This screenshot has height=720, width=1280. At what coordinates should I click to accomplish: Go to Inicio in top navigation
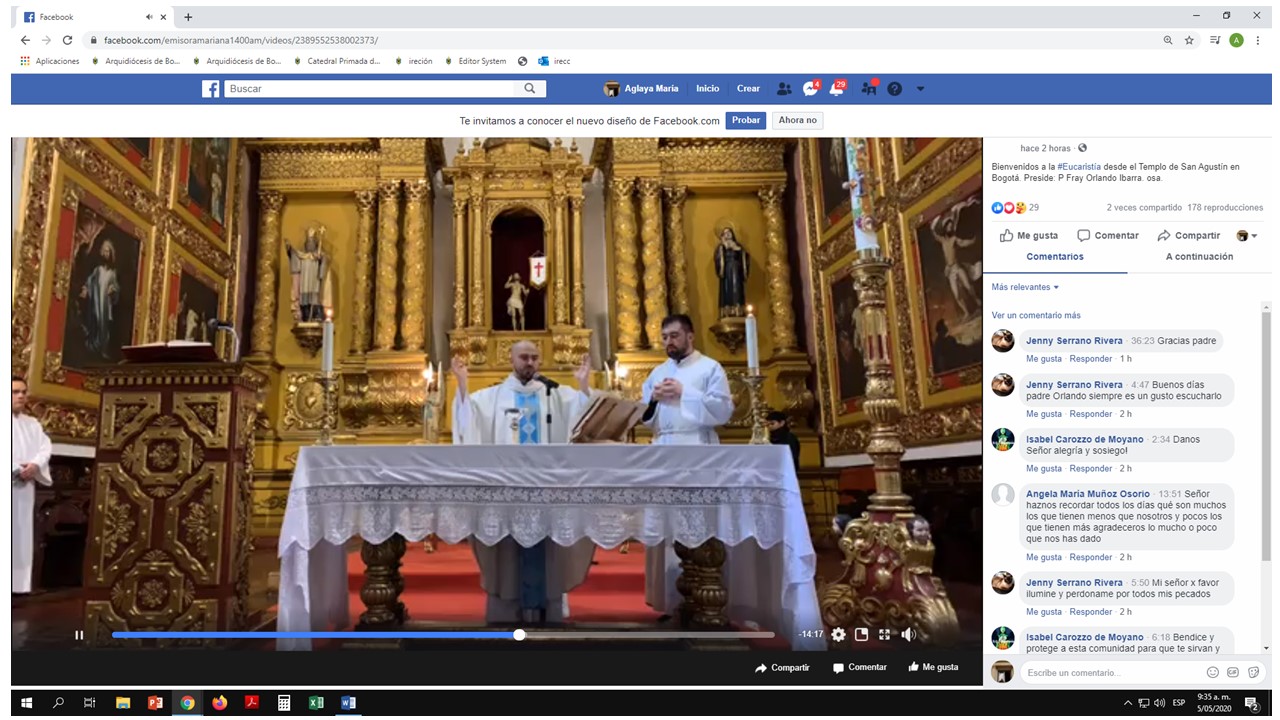coord(707,89)
